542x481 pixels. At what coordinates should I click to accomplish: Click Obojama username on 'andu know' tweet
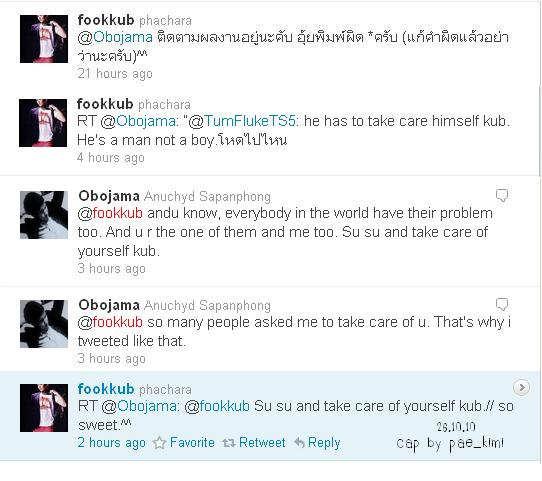(x=109, y=196)
